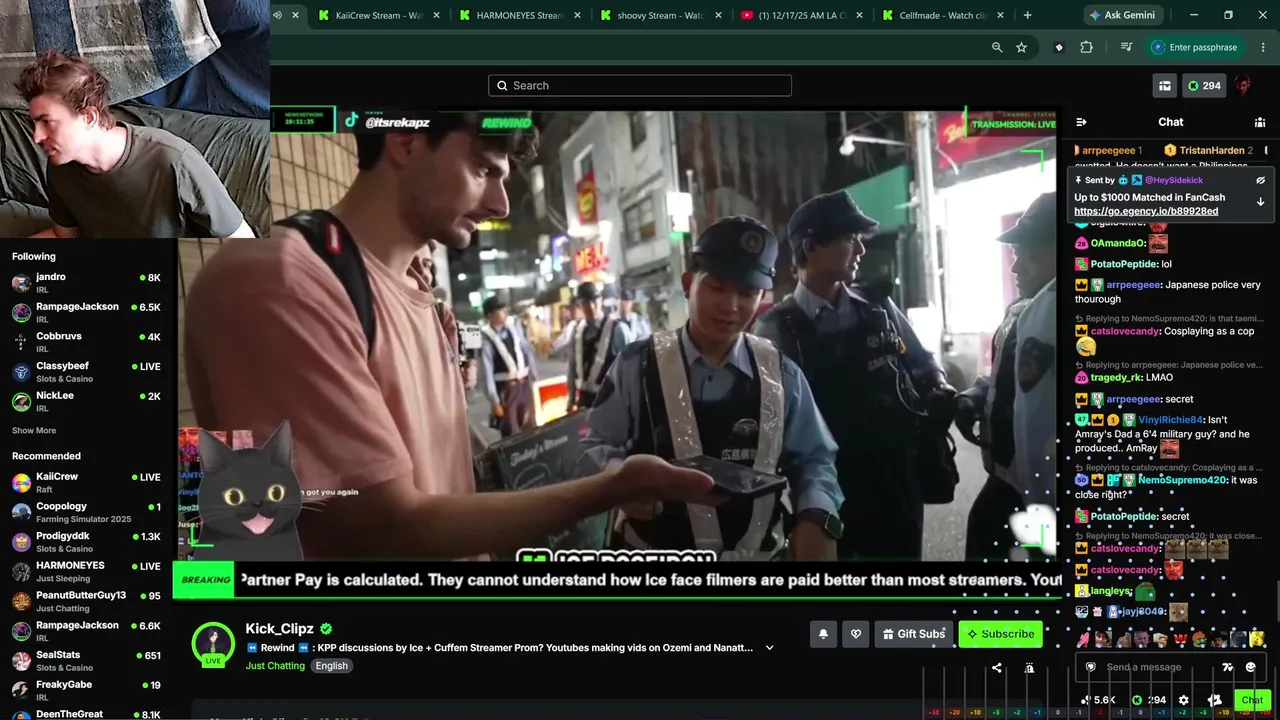Open DeenTheGreat in Recommended
The width and height of the screenshot is (1280, 720).
[86, 714]
